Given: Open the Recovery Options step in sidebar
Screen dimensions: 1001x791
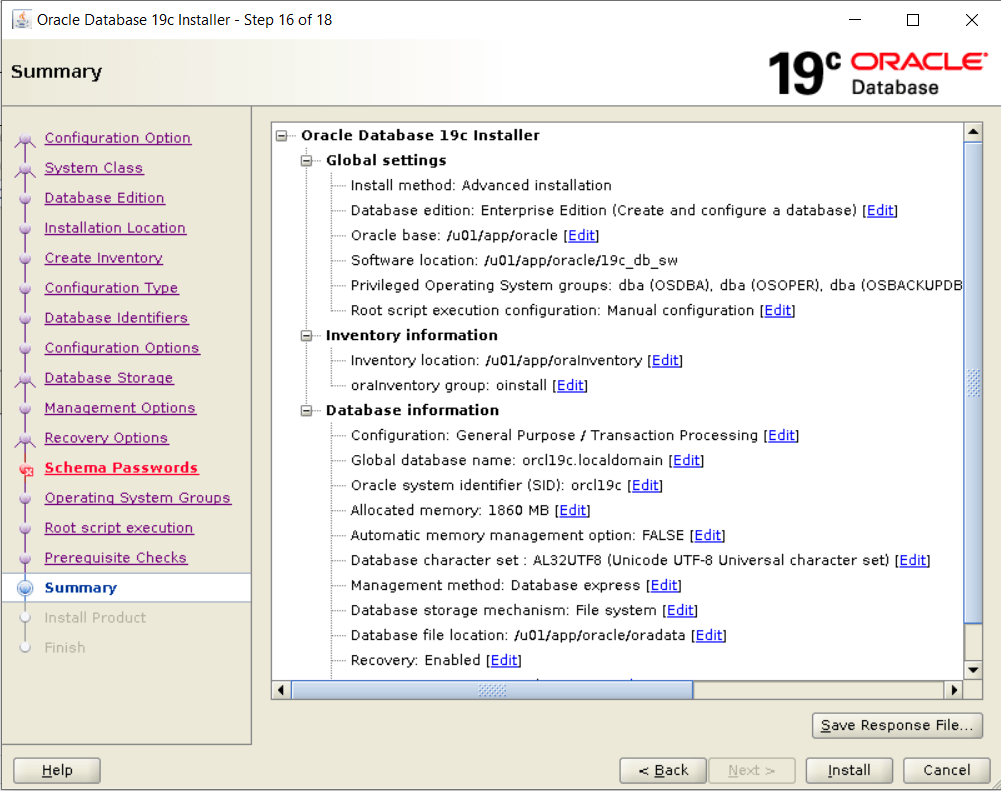Looking at the screenshot, I should (x=106, y=438).
